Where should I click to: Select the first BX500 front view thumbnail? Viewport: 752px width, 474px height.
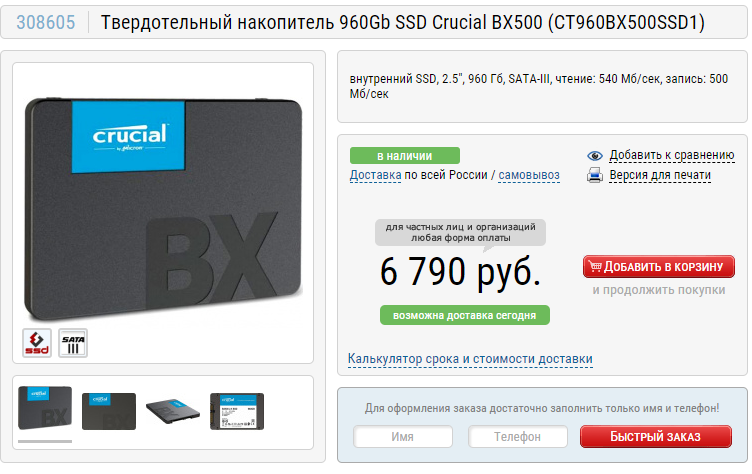click(x=45, y=408)
